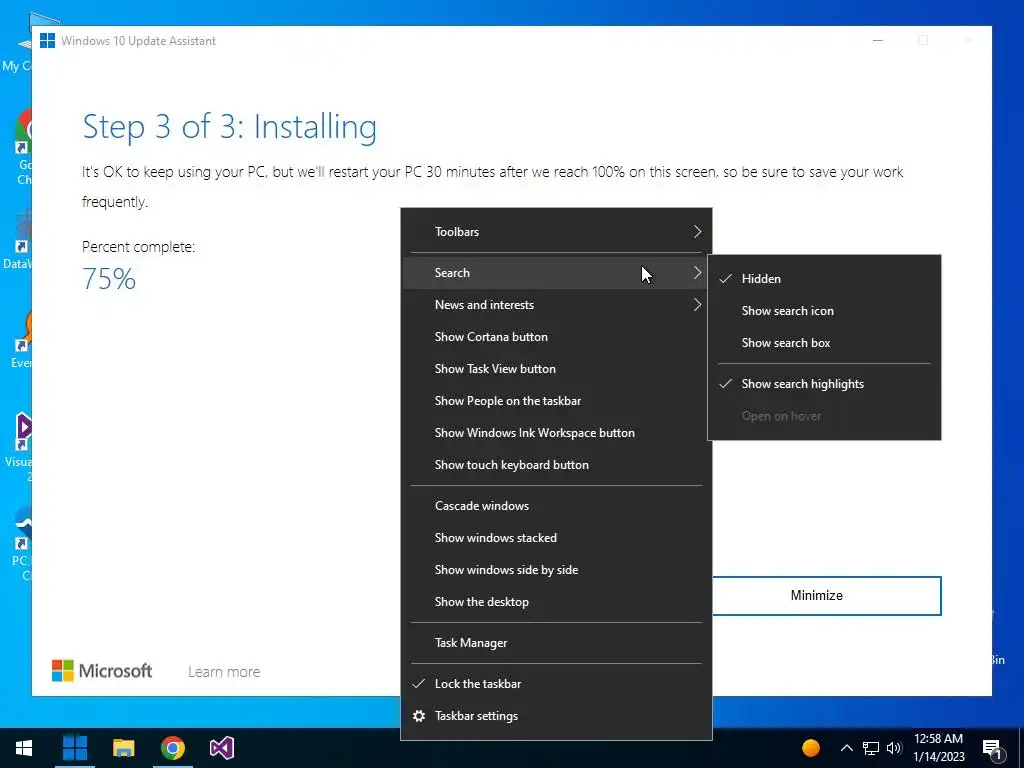This screenshot has height=768, width=1024.
Task: Toggle Show touch keyboard button
Action: pos(556,465)
